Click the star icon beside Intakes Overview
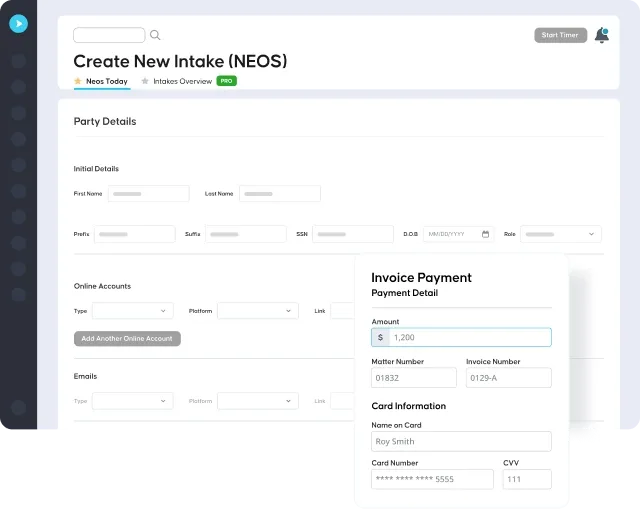This screenshot has height=509, width=640. 145,81
